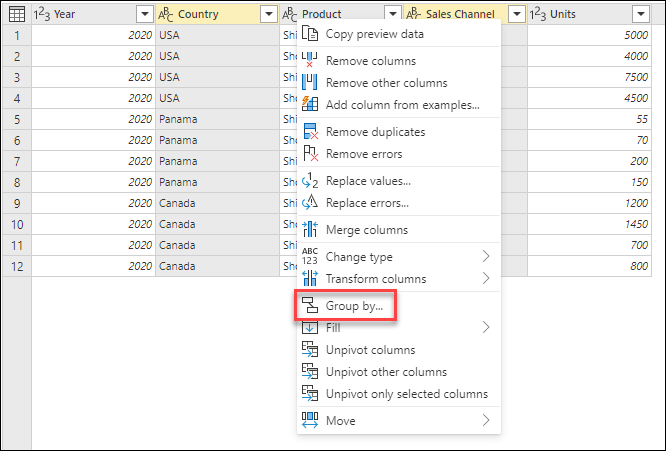Click the Unpivot only selected columns icon

[x=310, y=393]
